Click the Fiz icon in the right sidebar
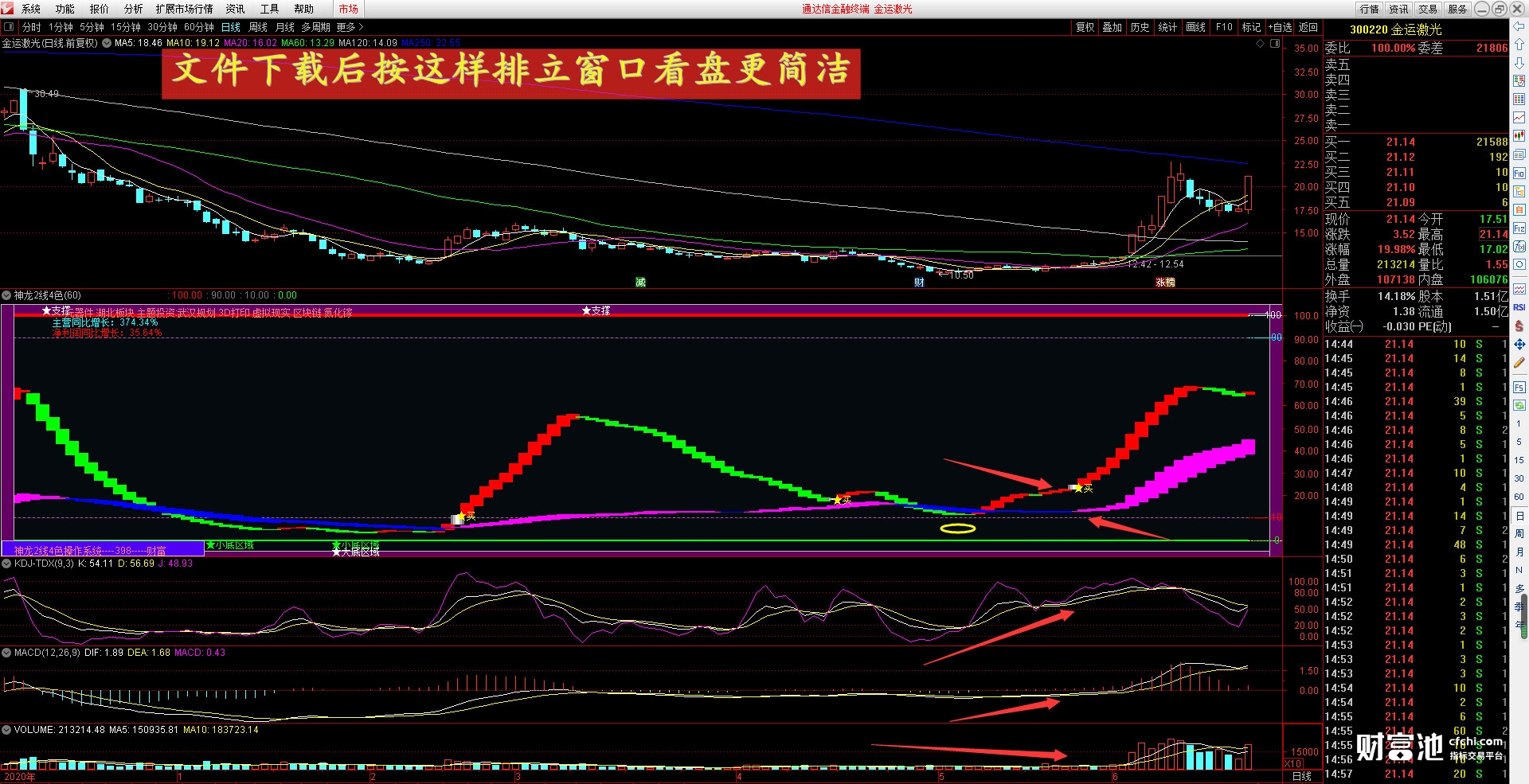The width and height of the screenshot is (1529, 784). click(1519, 228)
